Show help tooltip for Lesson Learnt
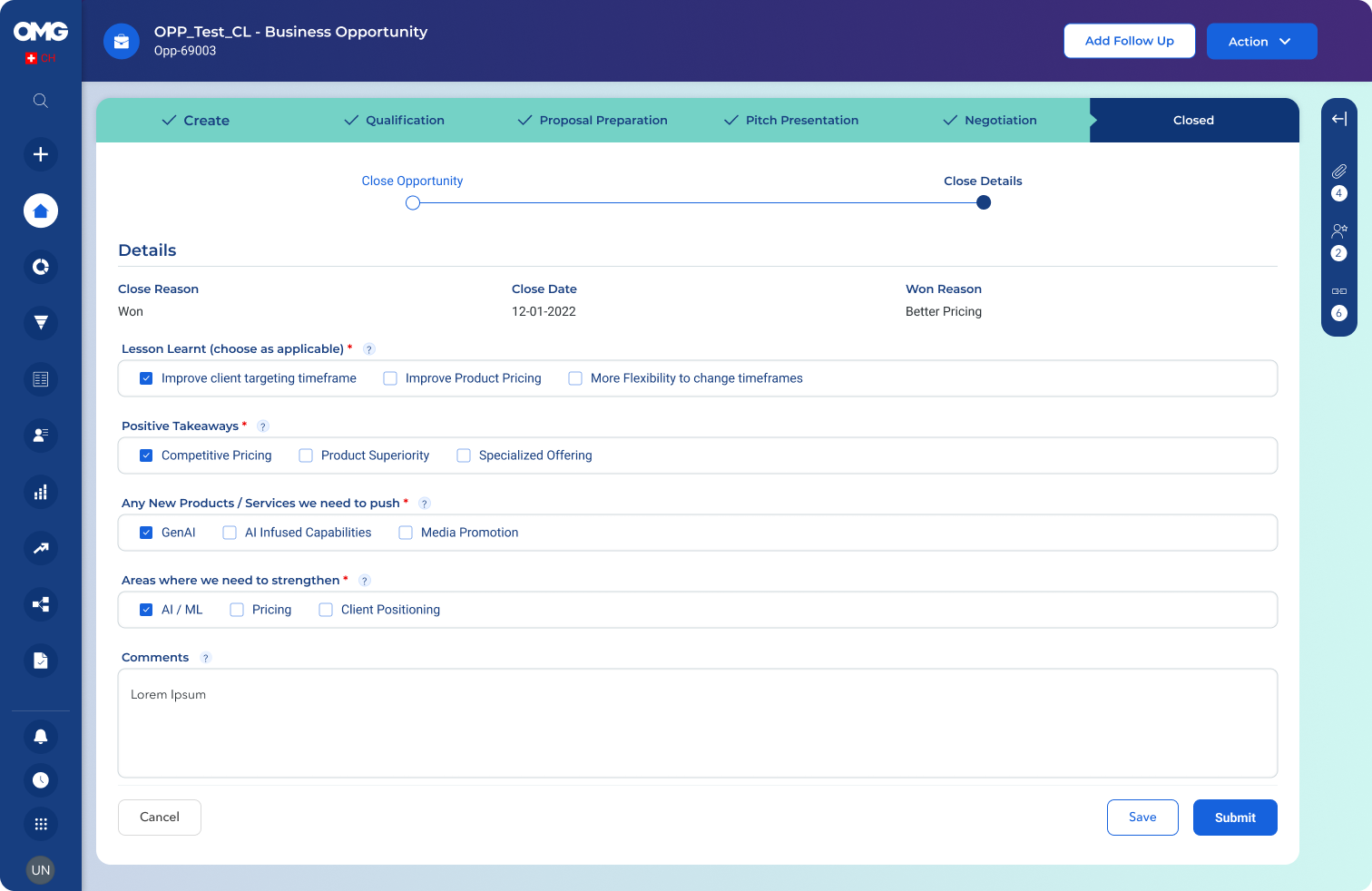Screen dimensions: 1372x891 (369, 349)
